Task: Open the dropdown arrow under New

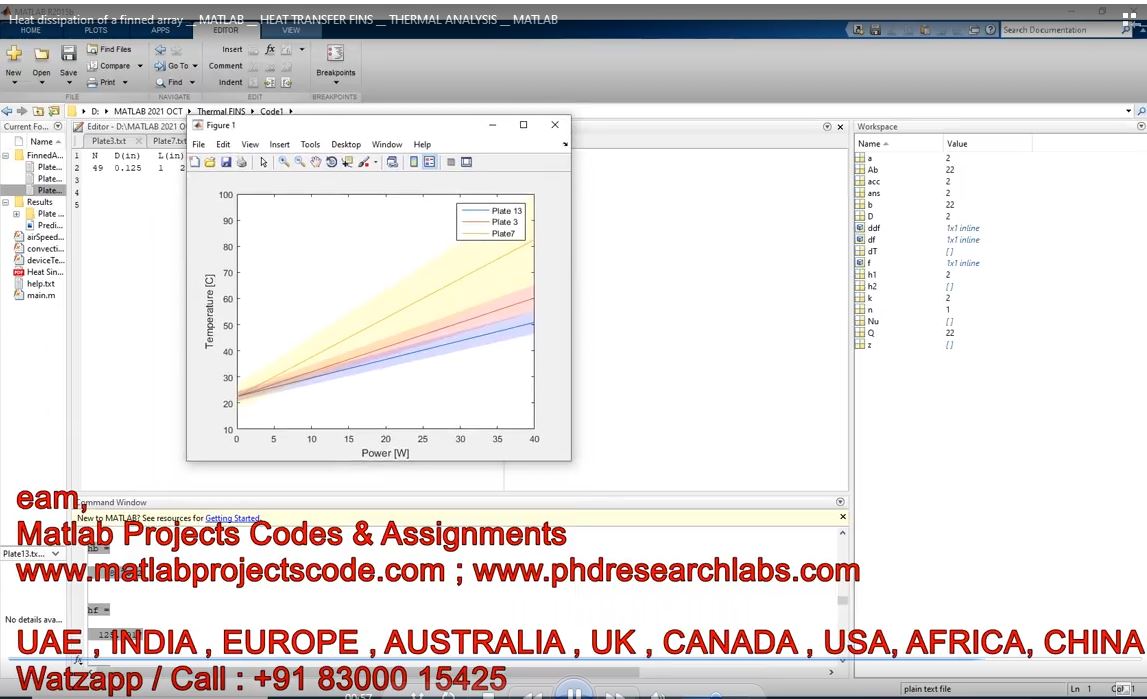Action: pos(13,83)
